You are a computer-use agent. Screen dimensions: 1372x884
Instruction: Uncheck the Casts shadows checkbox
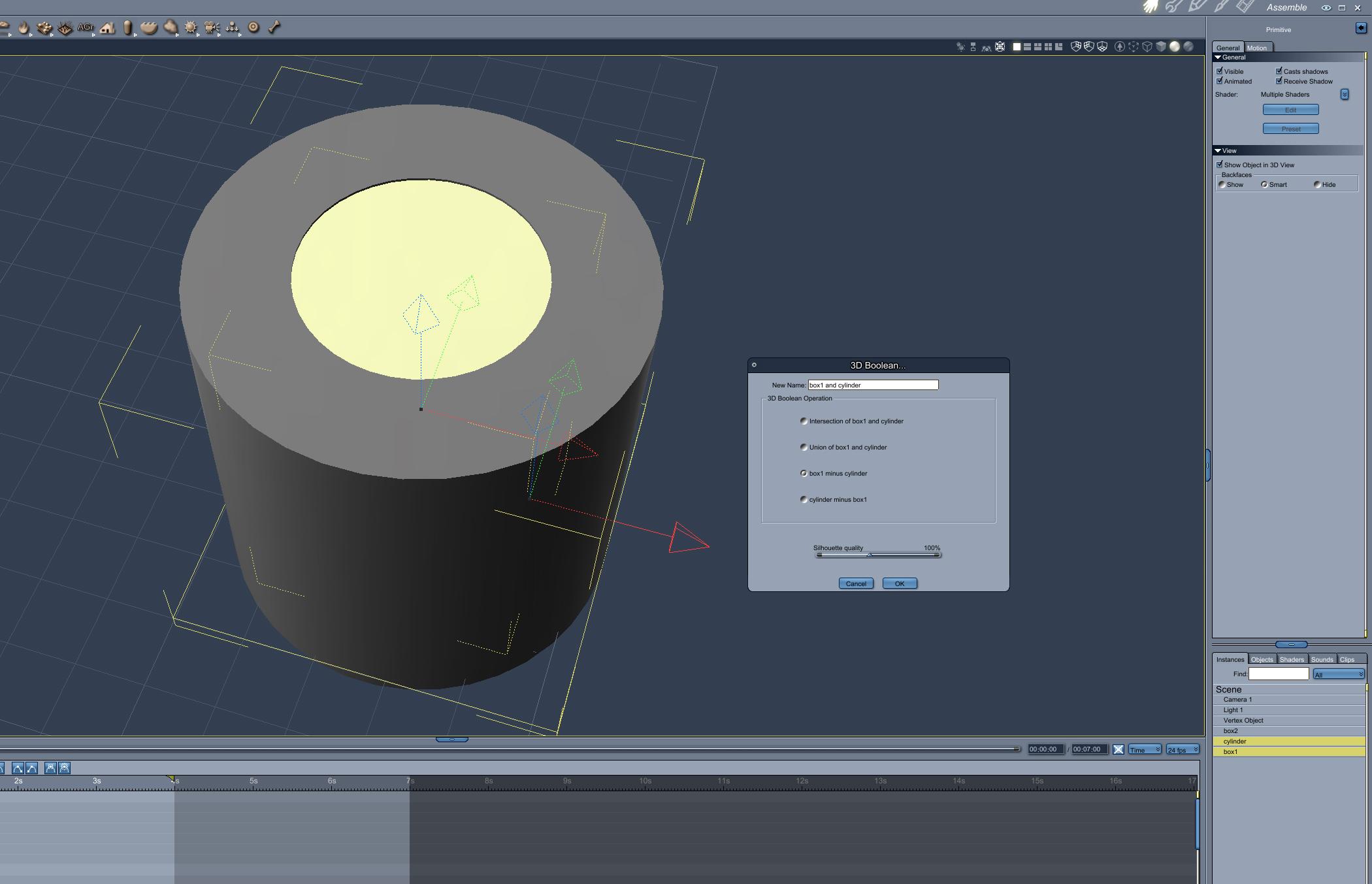click(x=1279, y=71)
